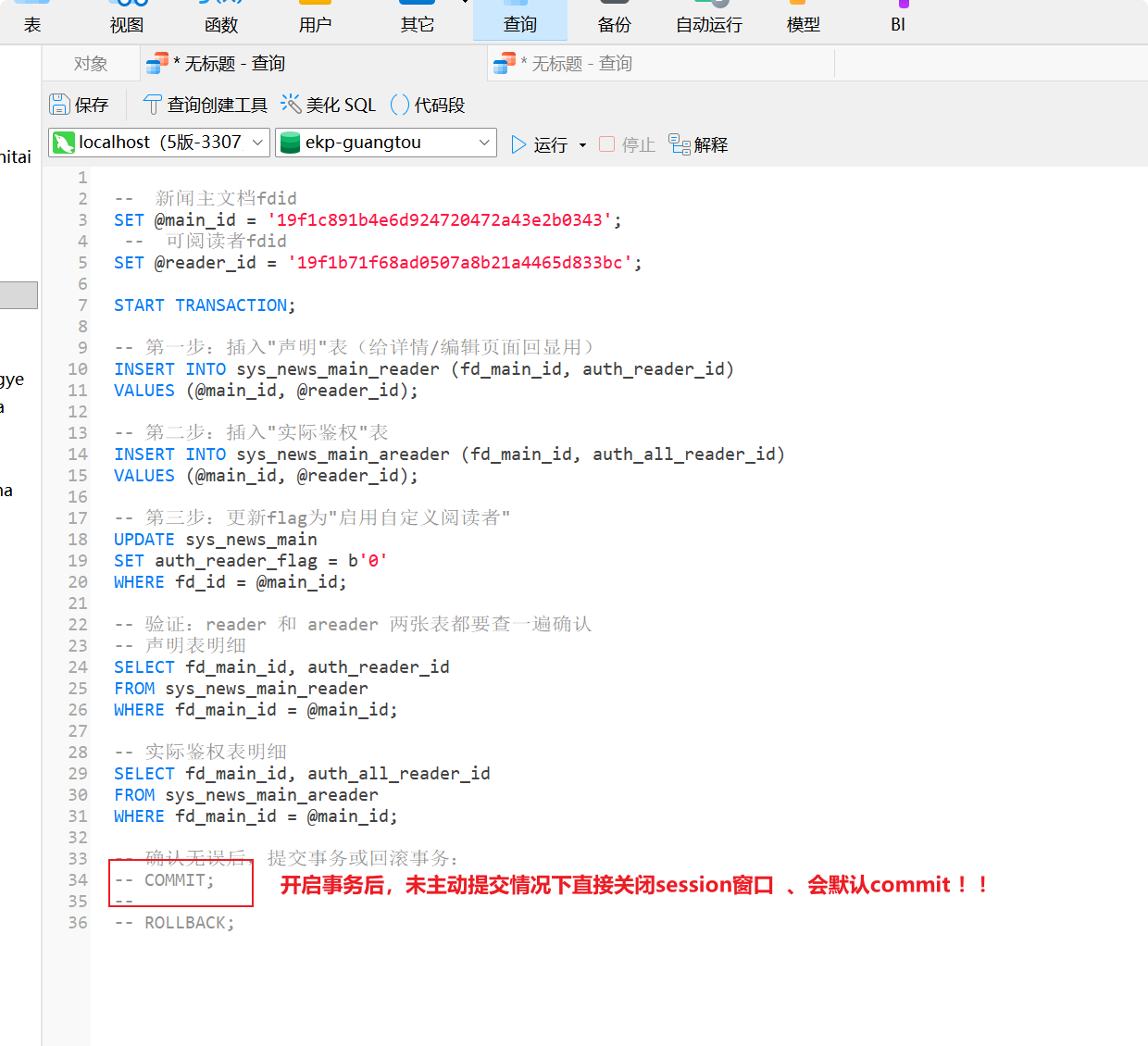Click line number 7 in the gutter
The image size is (1148, 1046).
[x=82, y=305]
